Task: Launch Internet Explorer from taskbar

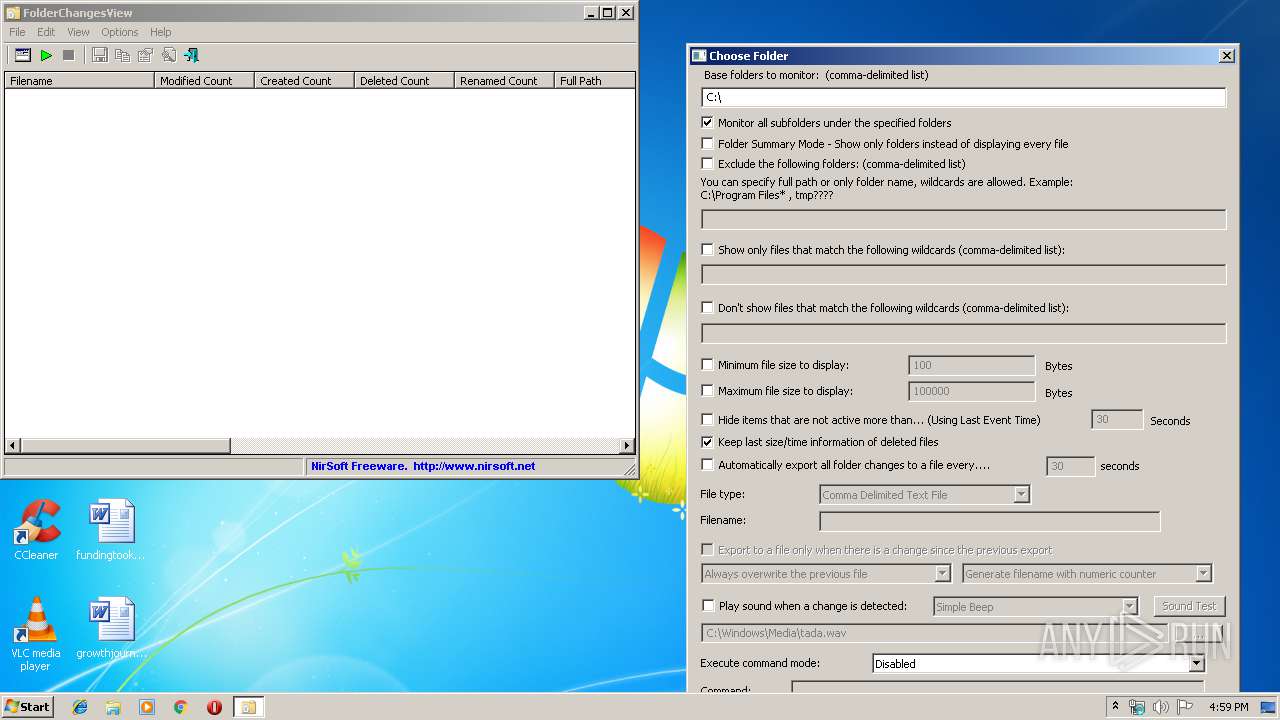Action: click(80, 707)
